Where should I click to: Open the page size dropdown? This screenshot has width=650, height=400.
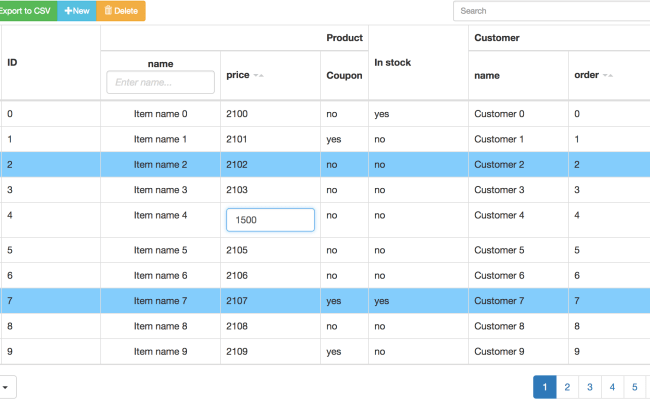pyautogui.click(x=6, y=387)
